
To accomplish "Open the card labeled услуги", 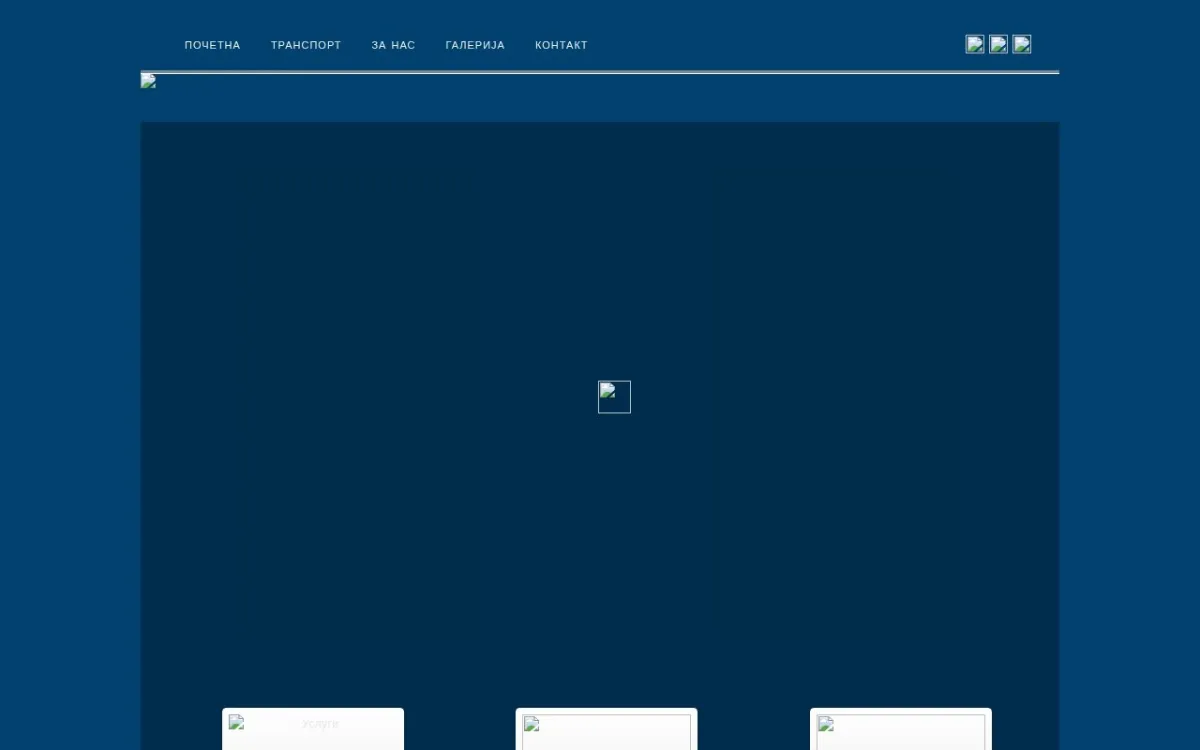I will tap(313, 730).
